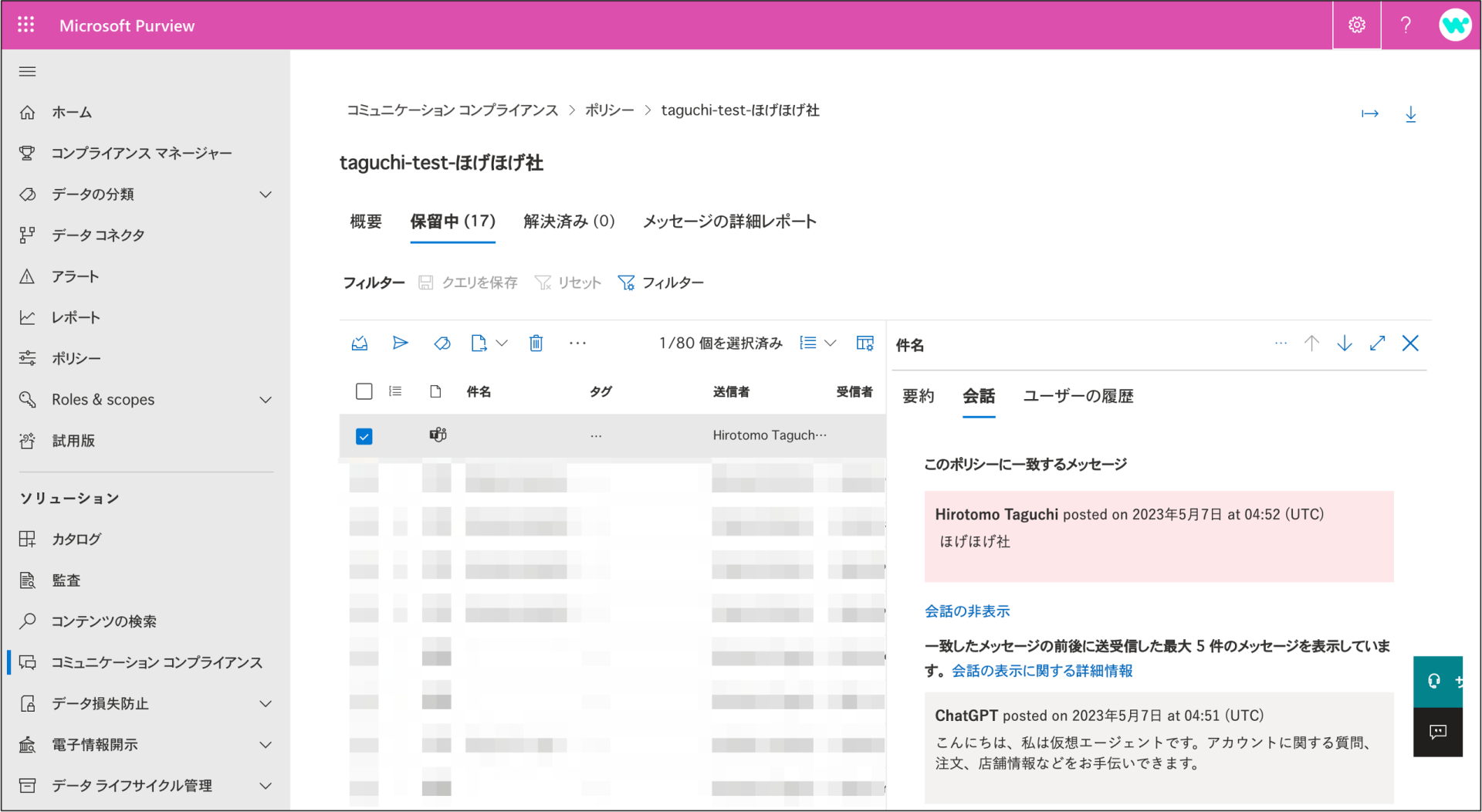The height and width of the screenshot is (812, 1482).
Task: Open the 解決済み (0) tab
Action: tap(568, 222)
